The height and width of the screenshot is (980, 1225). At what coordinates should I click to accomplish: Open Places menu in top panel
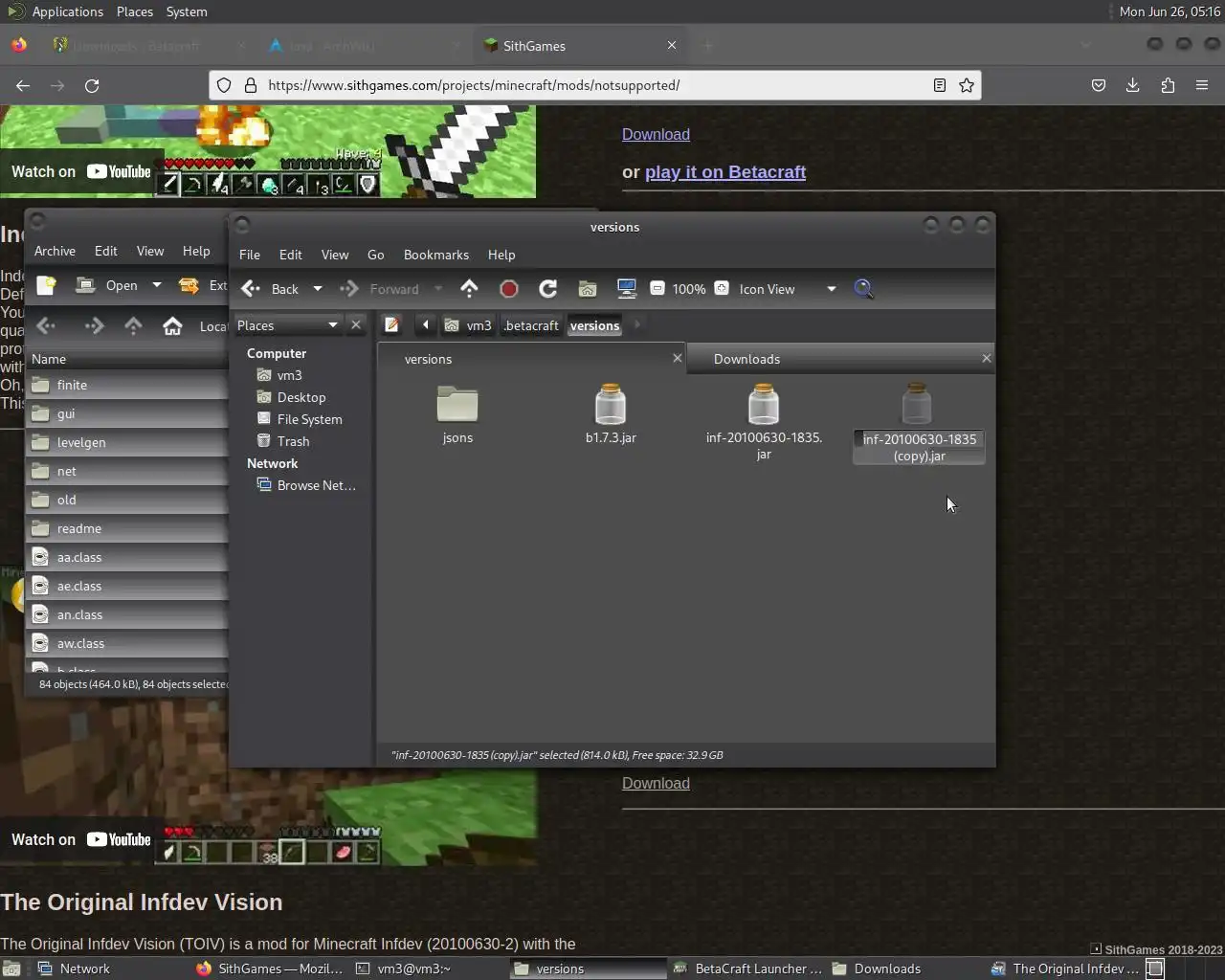tap(135, 11)
